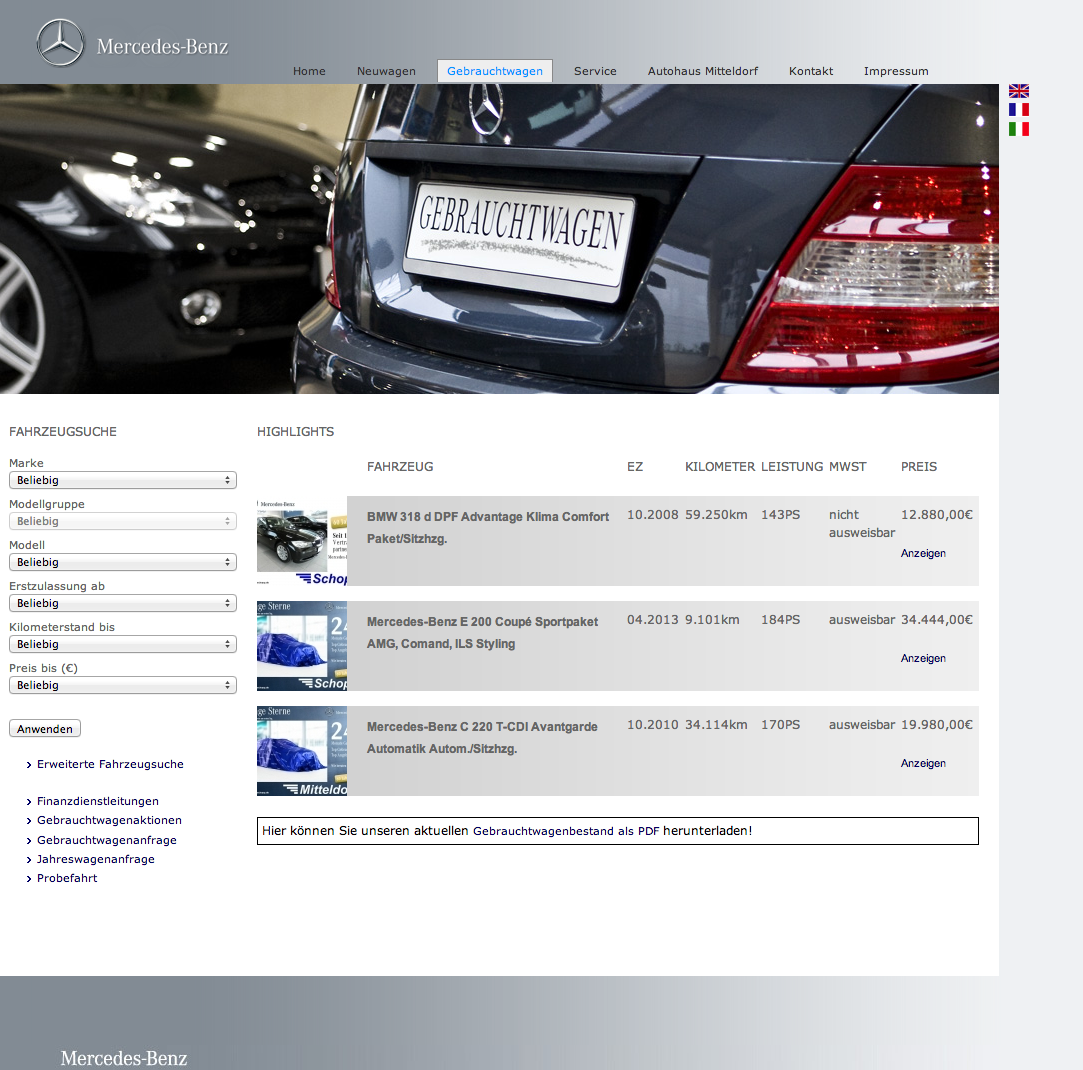Open the Preis bis (€) dropdown

[x=123, y=685]
